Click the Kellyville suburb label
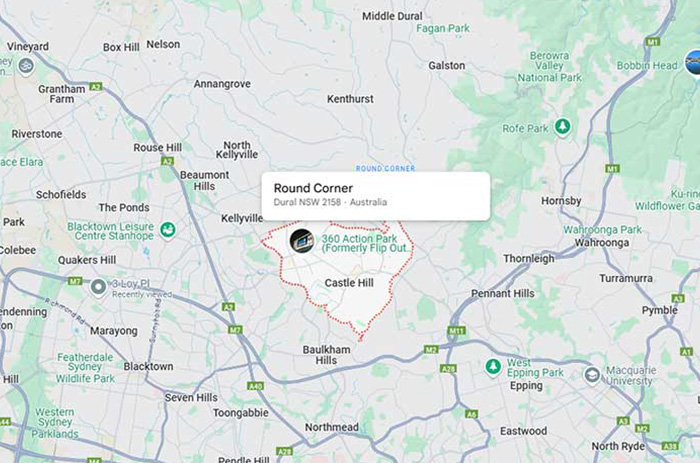700x463 pixels. coord(242,218)
